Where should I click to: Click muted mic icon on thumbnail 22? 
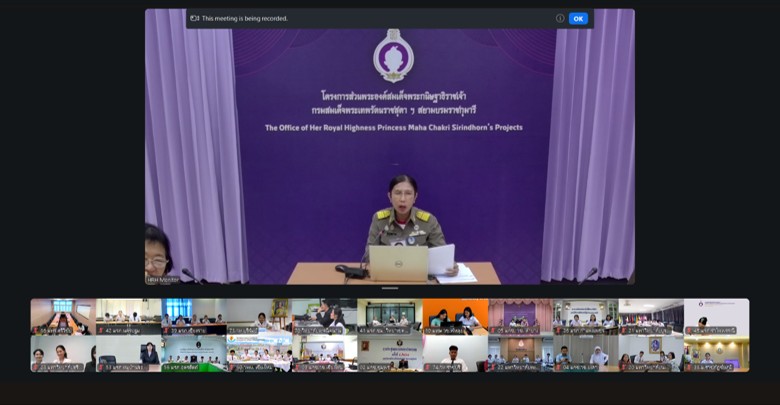point(493,367)
